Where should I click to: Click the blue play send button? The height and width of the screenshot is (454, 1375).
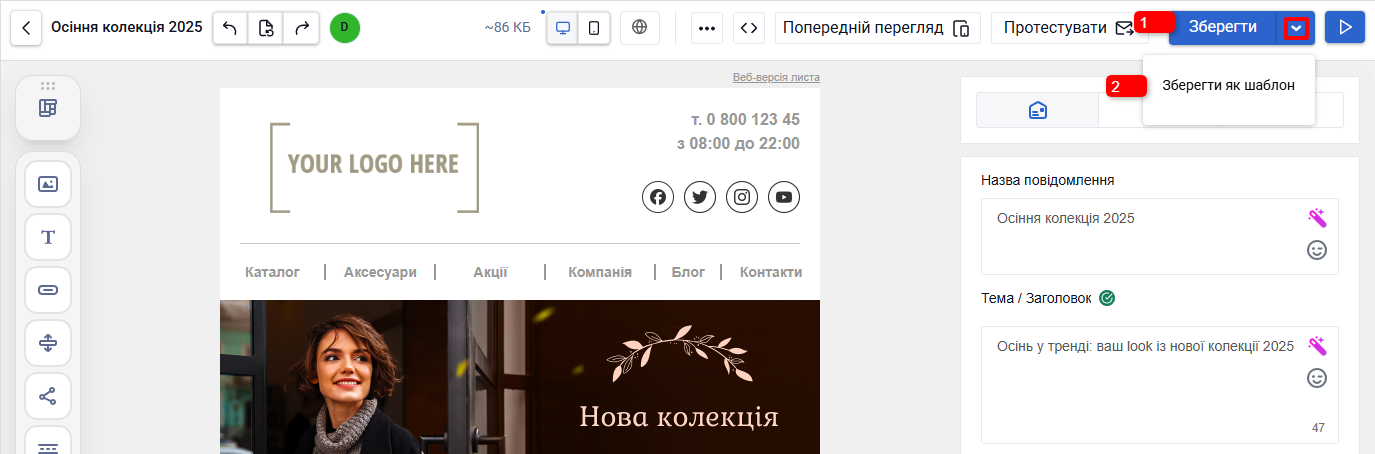coord(1345,28)
